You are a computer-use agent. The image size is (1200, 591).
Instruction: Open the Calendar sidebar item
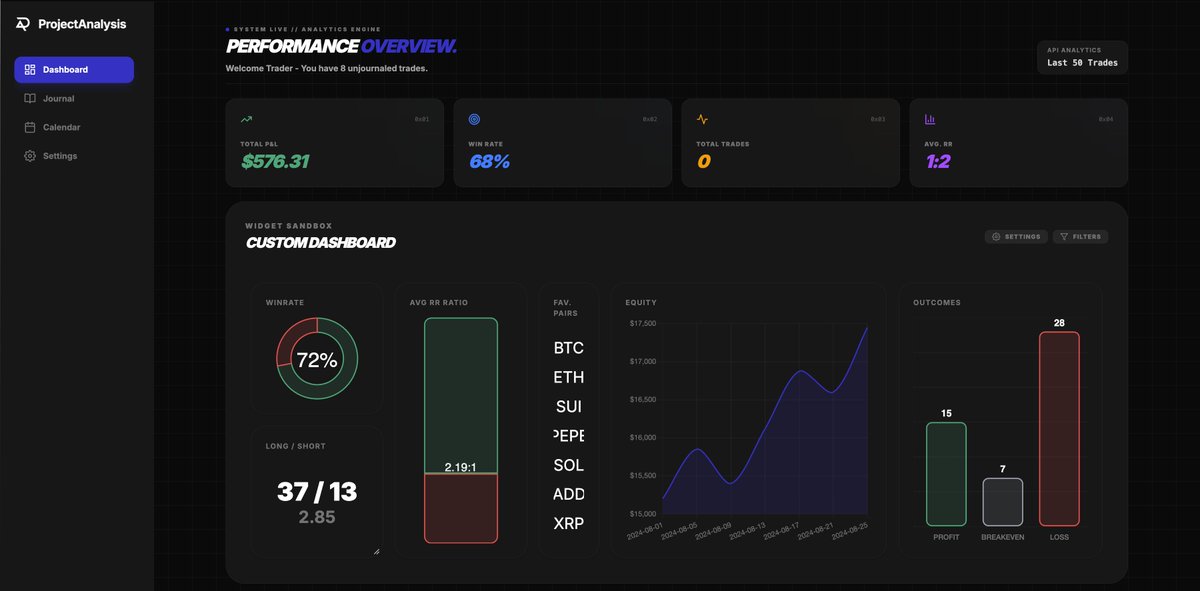[x=74, y=127]
